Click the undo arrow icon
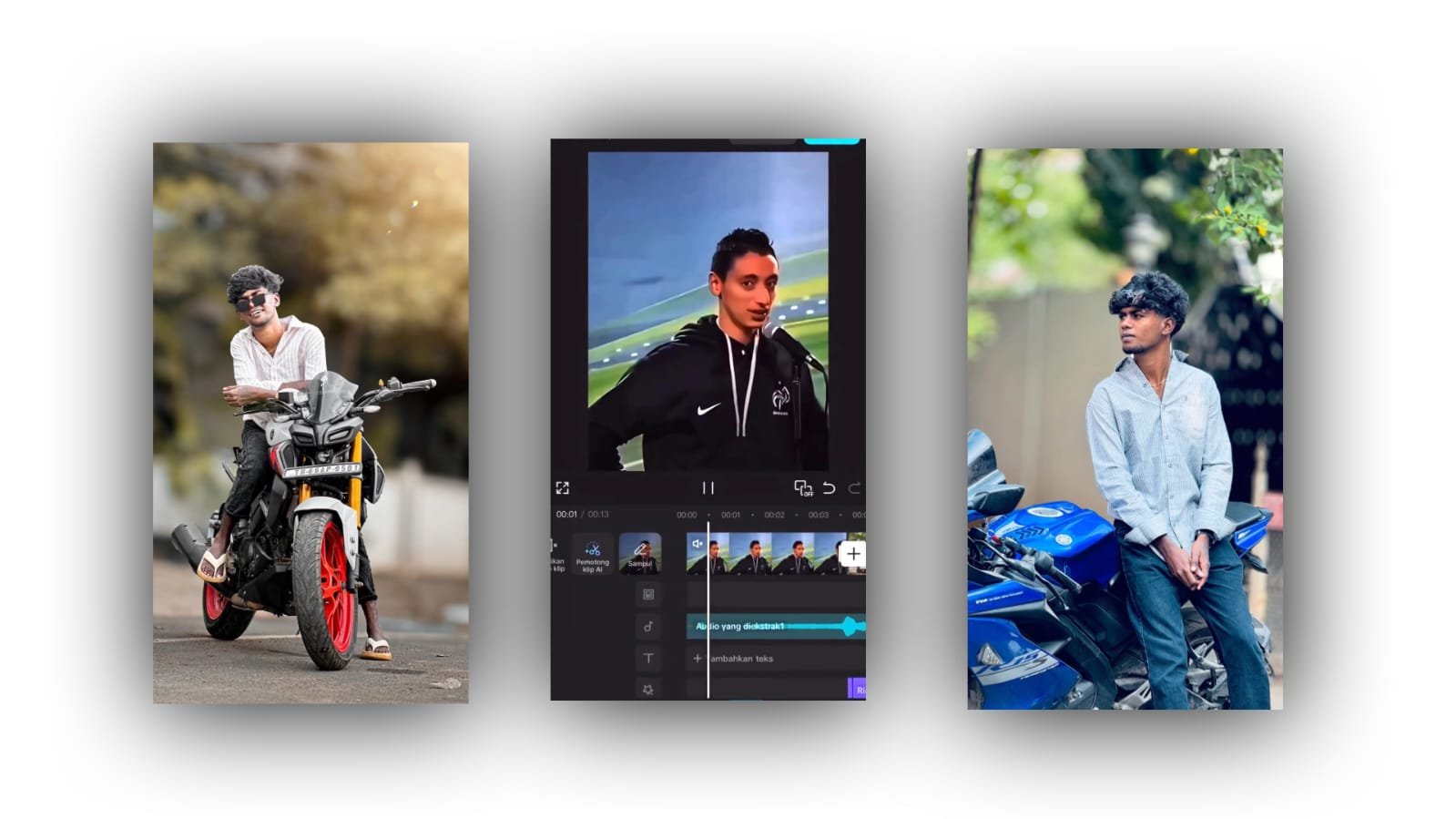Viewport: 1456px width, 819px height. click(829, 488)
